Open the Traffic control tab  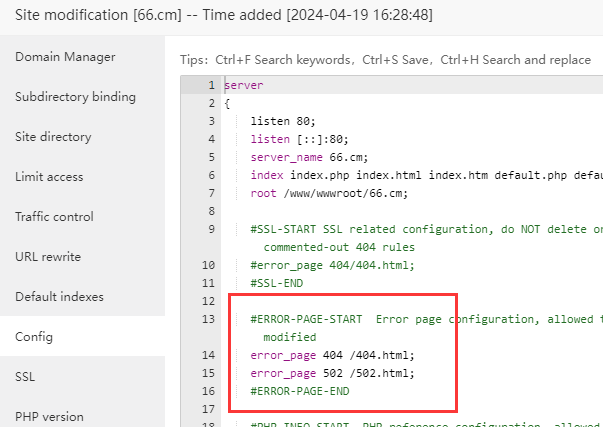coord(54,217)
